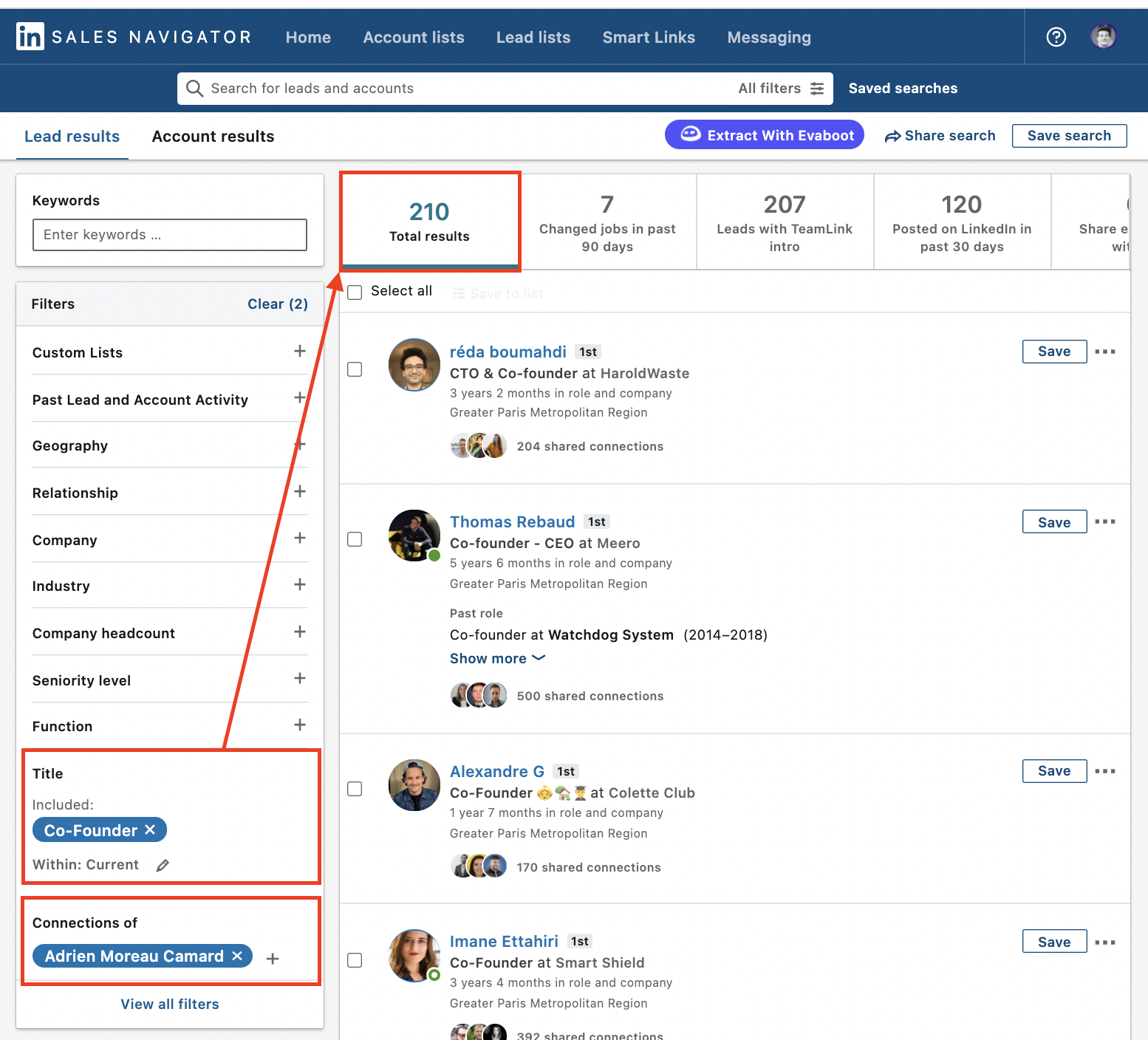The image size is (1148, 1040).
Task: Open Saved searches
Action: [x=903, y=89]
